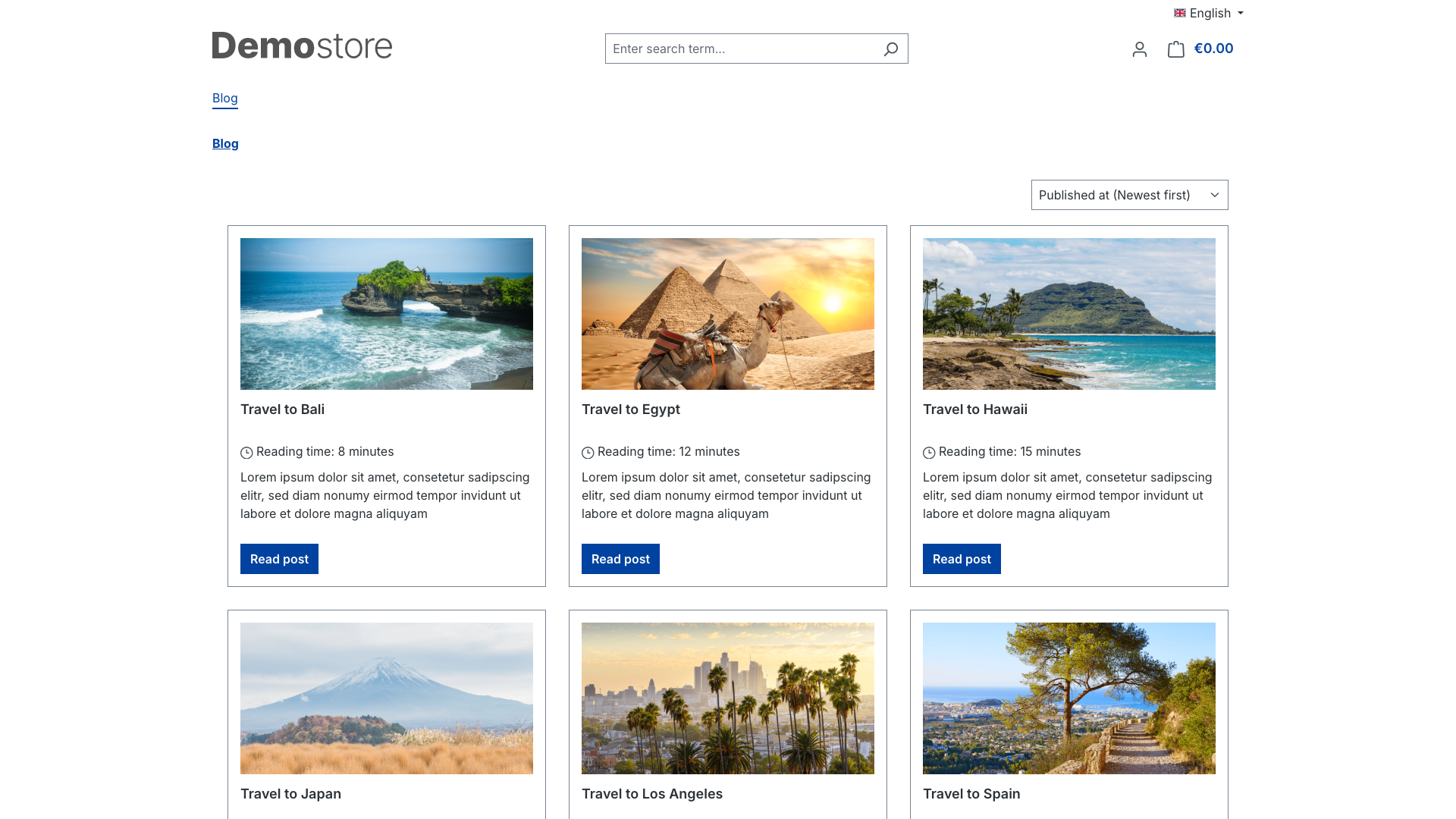The height and width of the screenshot is (819, 1456).
Task: Open the shopping cart bag icon
Action: pyautogui.click(x=1175, y=49)
